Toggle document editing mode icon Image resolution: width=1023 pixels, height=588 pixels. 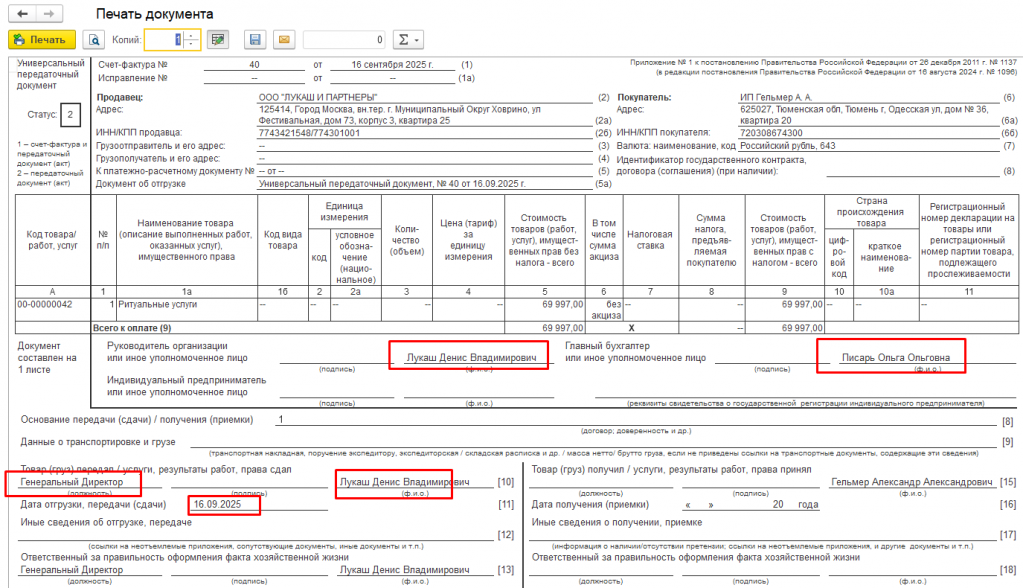[218, 40]
